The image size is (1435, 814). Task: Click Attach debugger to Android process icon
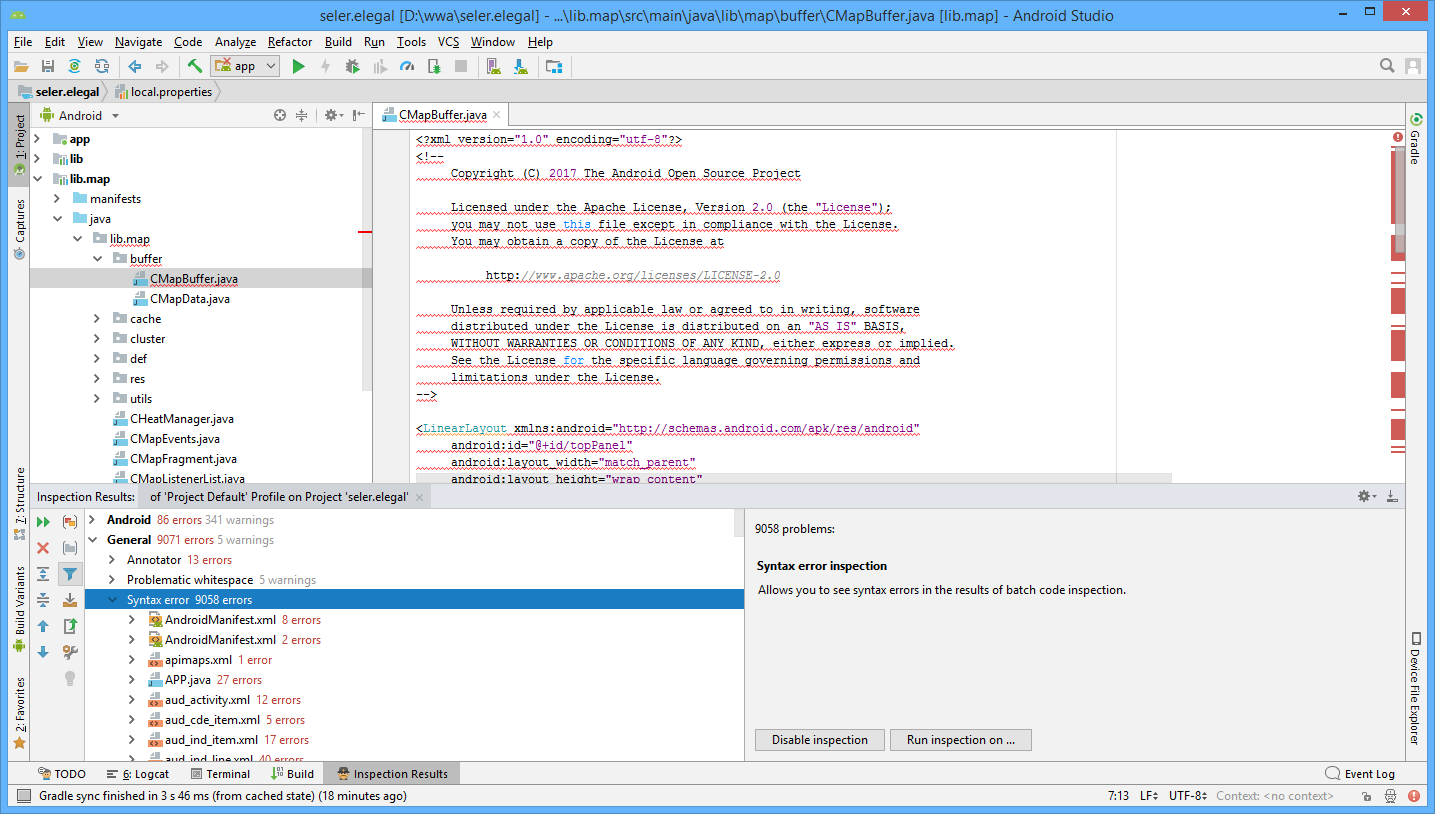[x=434, y=66]
